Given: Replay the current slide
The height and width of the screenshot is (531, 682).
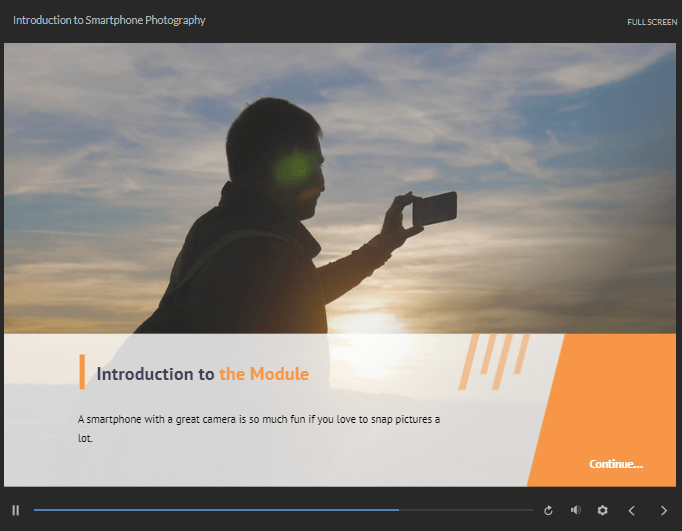Looking at the screenshot, I should (x=548, y=510).
